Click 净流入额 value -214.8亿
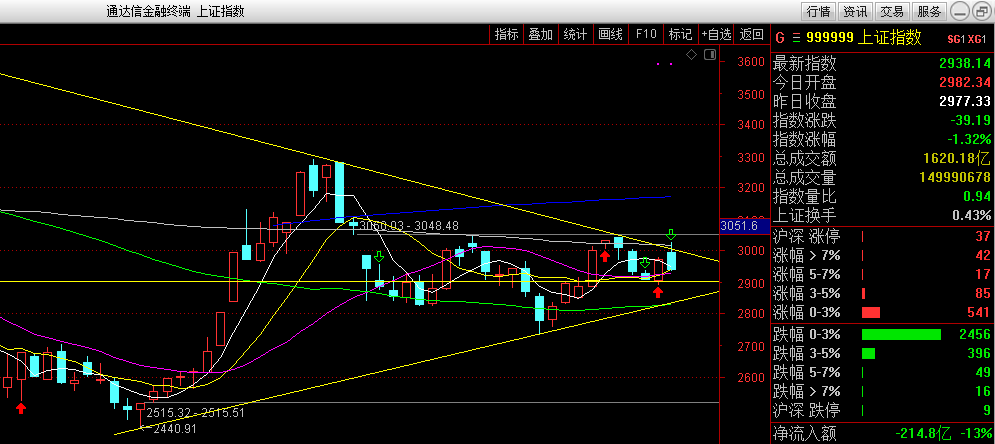Image resolution: width=995 pixels, height=444 pixels. point(923,434)
